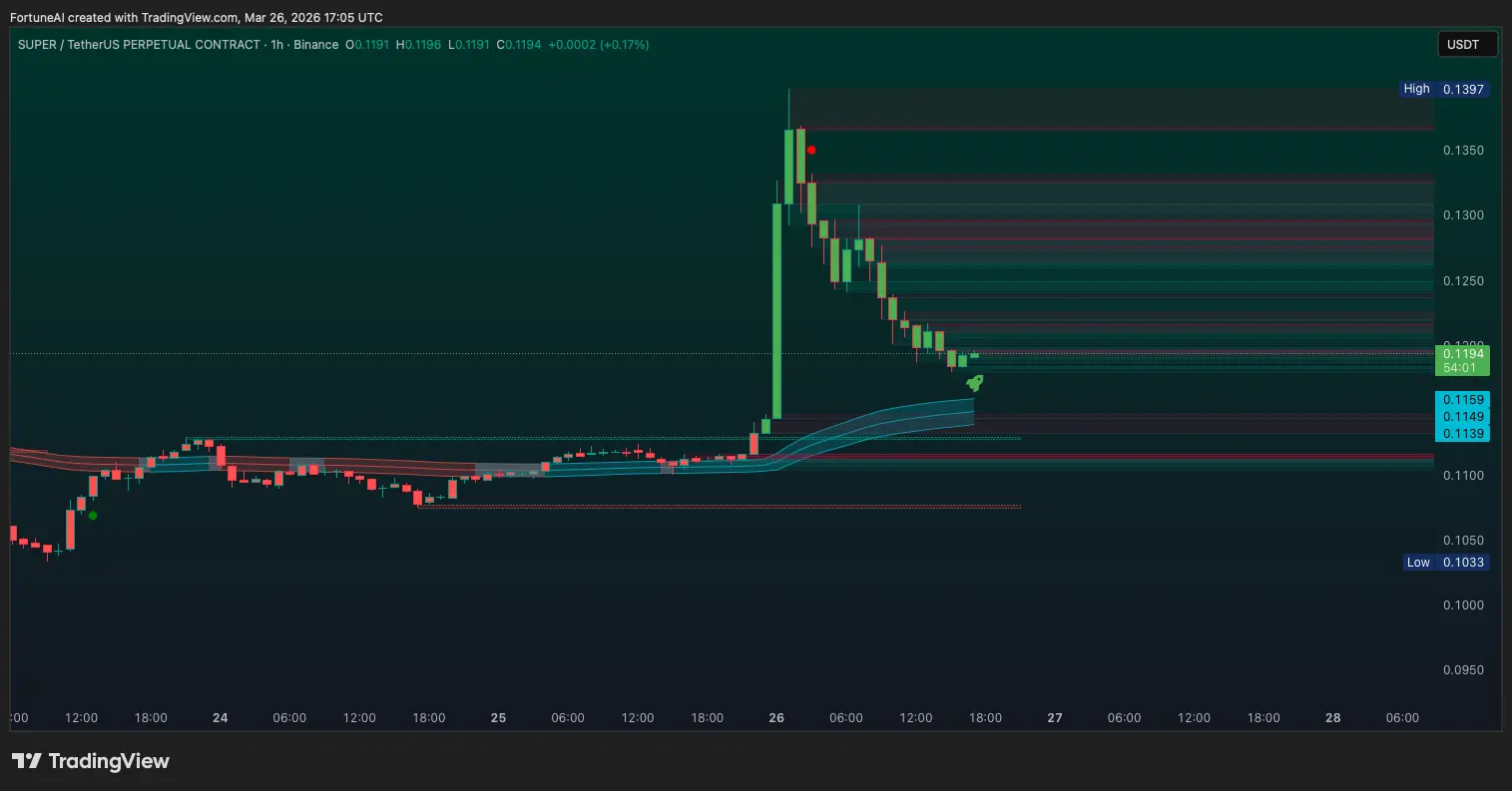Click the open value O0.1191
Viewport: 1512px width, 791px height.
coord(367,45)
